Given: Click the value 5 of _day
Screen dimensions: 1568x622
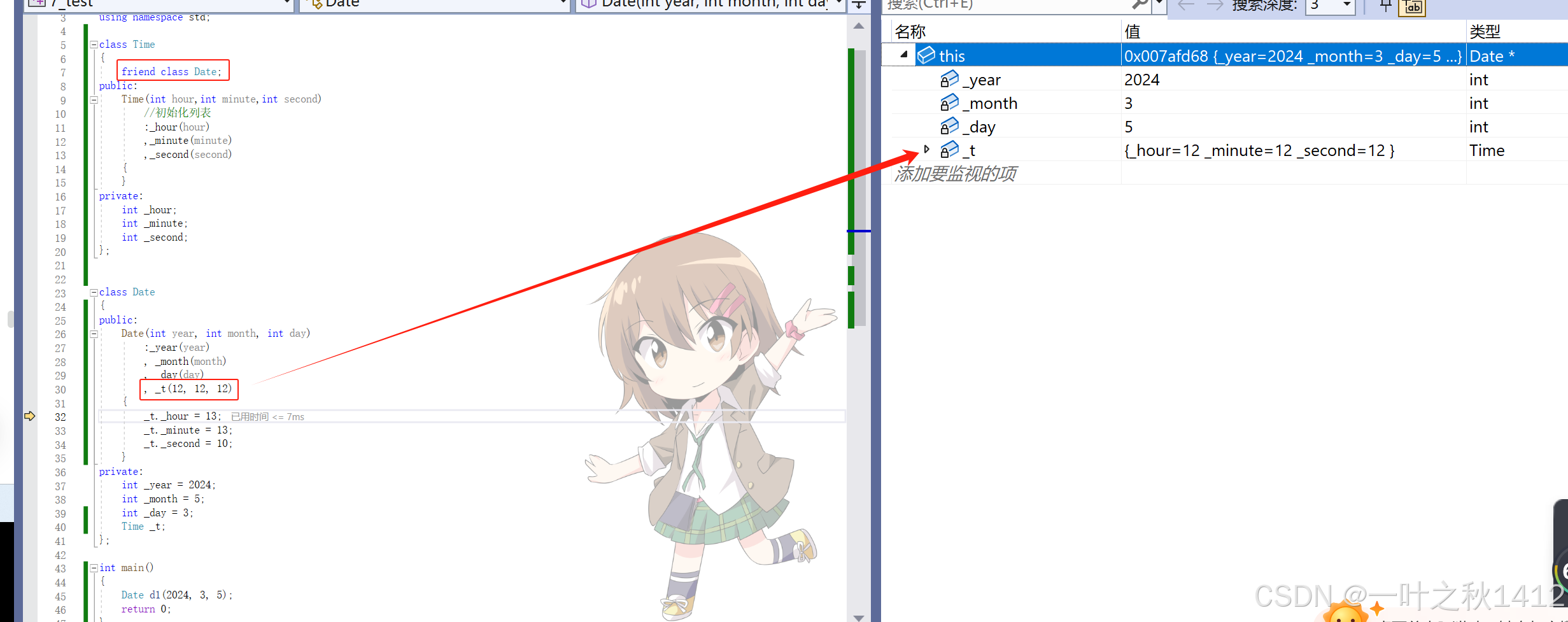Looking at the screenshot, I should (x=1129, y=127).
